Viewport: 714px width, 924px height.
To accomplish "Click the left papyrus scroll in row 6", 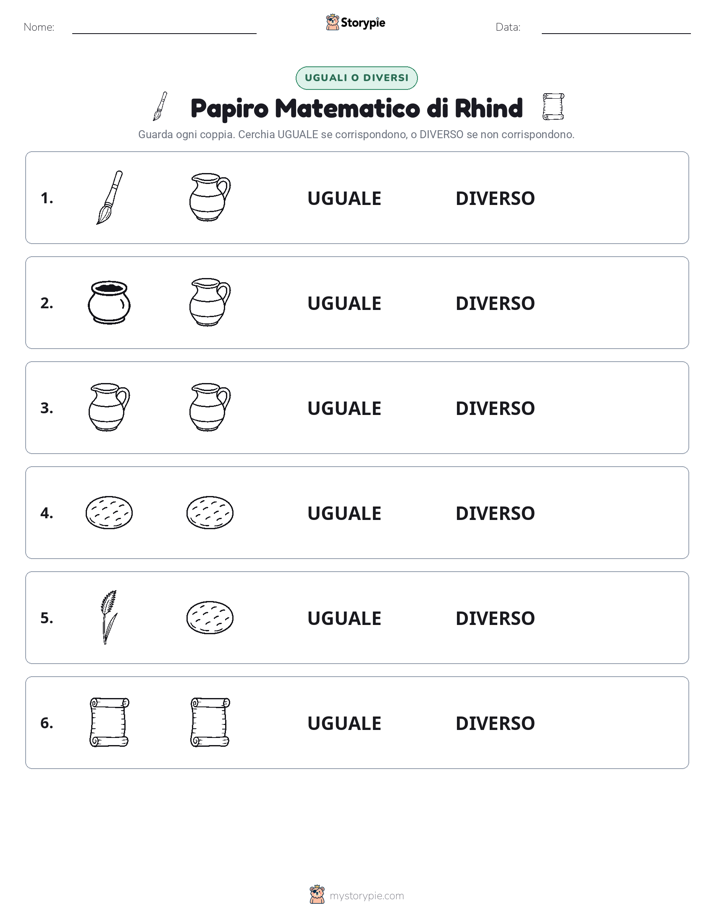I will pos(110,722).
